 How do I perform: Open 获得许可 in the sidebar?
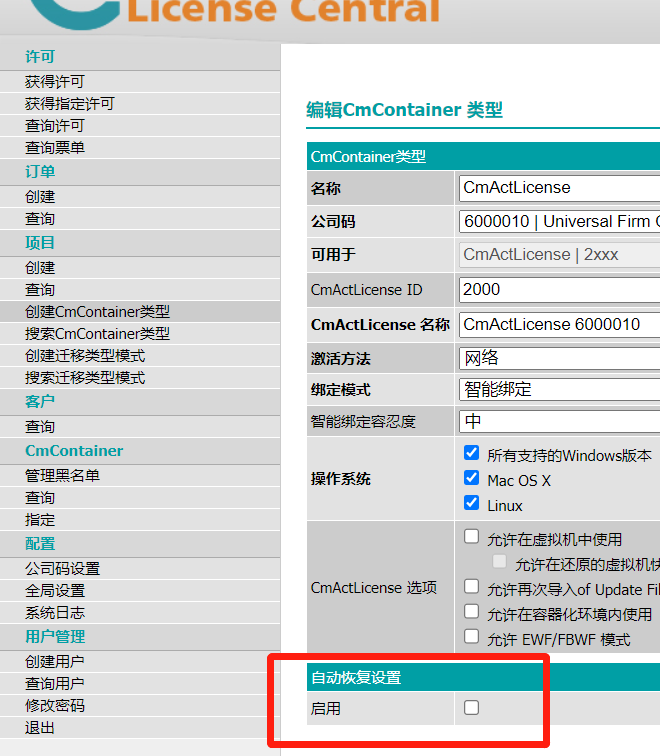[54, 81]
